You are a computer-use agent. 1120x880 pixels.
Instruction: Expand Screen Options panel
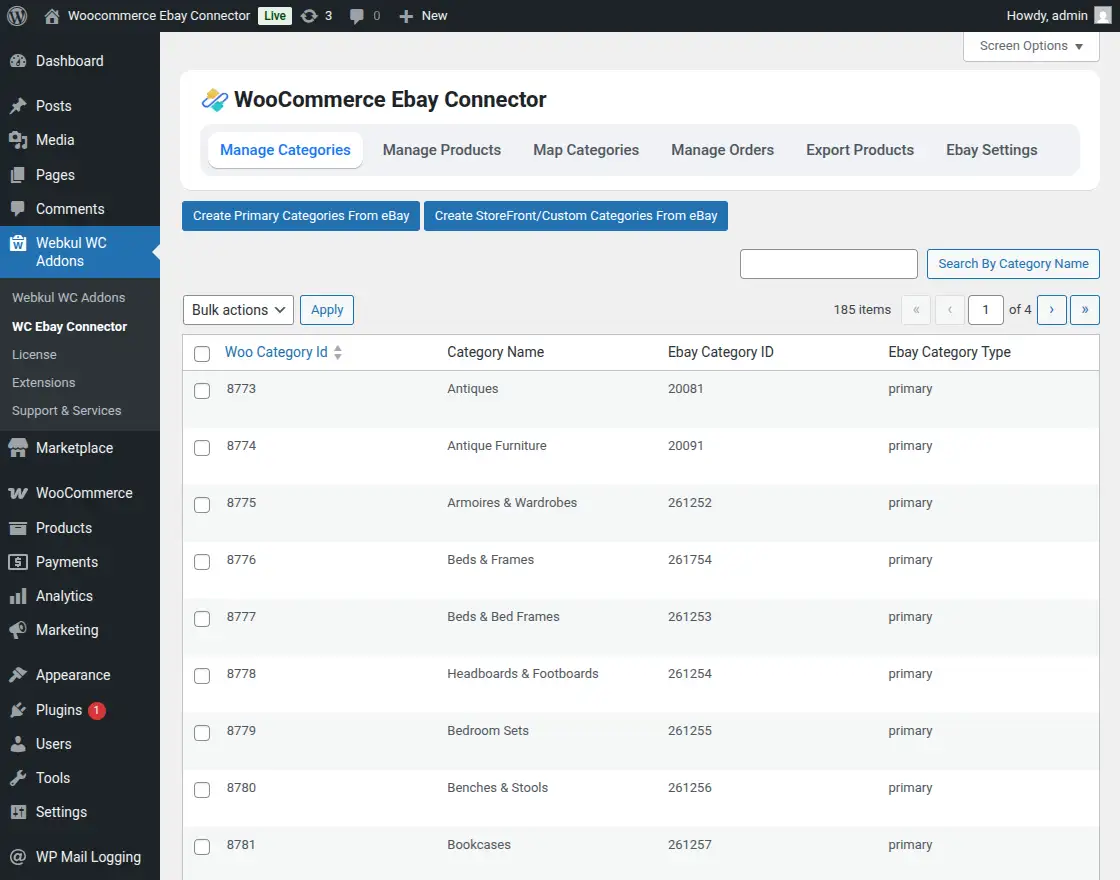coord(1031,46)
